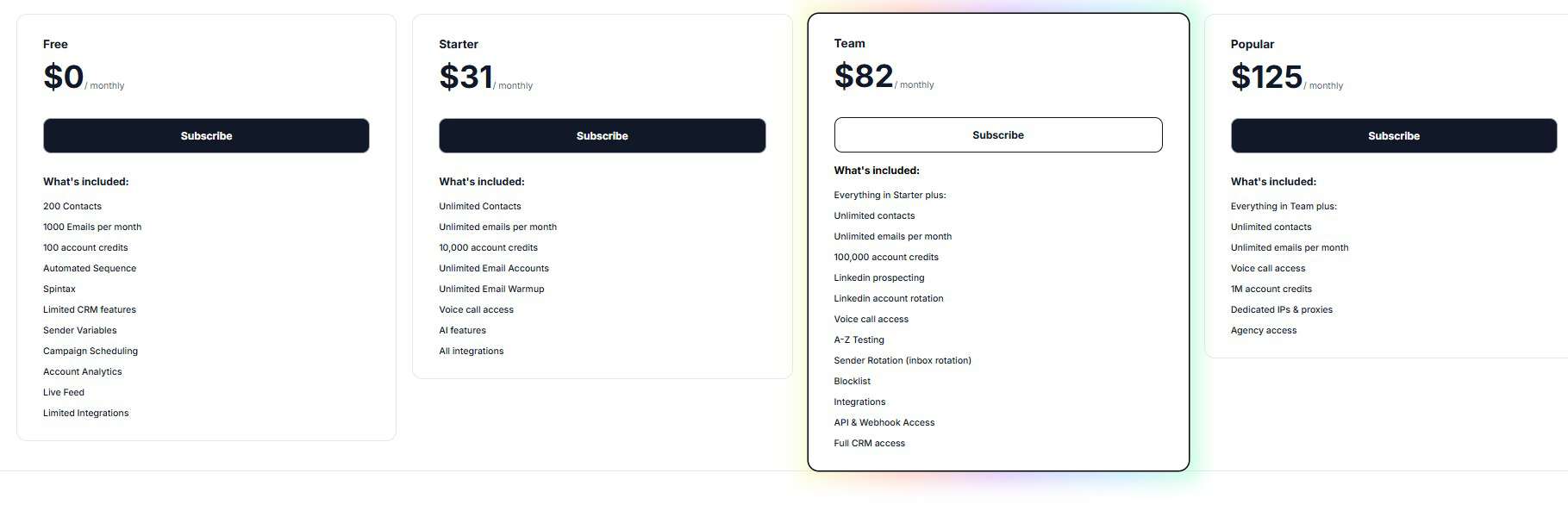Click 'Unlimited Email Warmup' in Starter list
The width and height of the screenshot is (1568, 523).
(490, 289)
